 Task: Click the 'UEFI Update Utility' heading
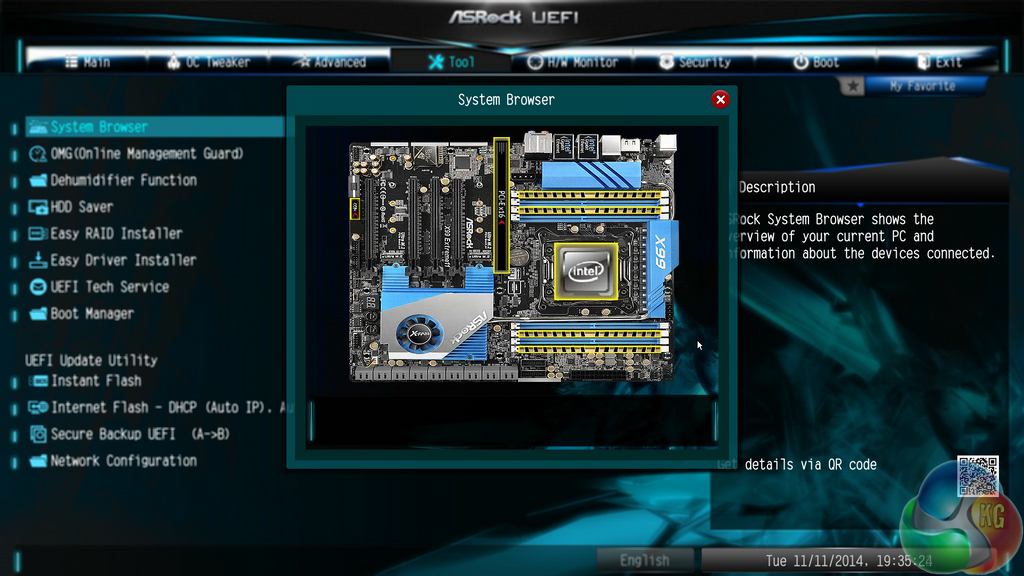click(91, 360)
